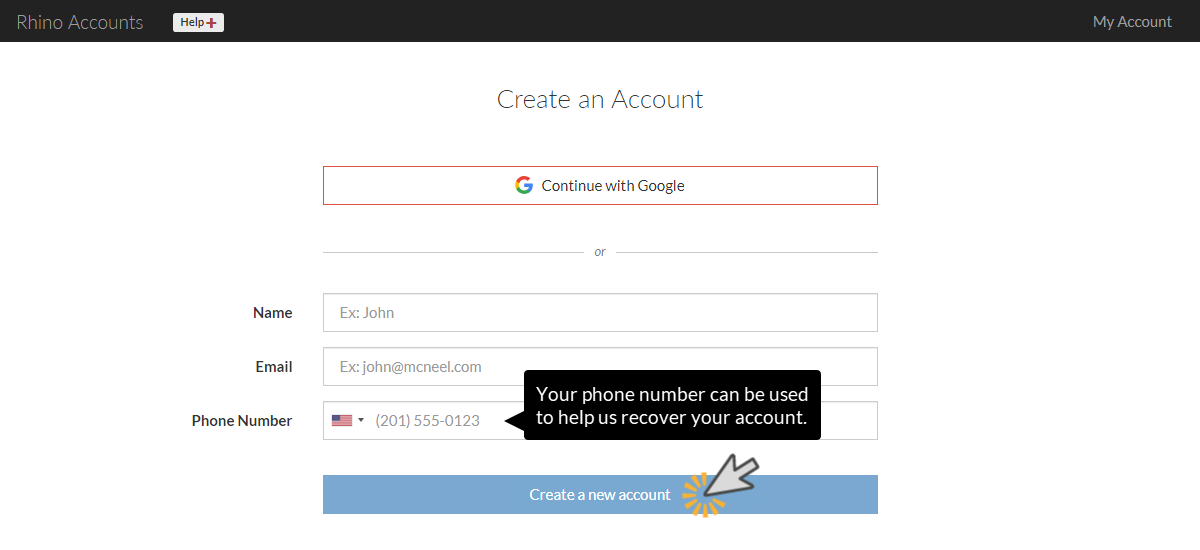Focus the Name input field
The width and height of the screenshot is (1200, 550).
pyautogui.click(x=600, y=313)
